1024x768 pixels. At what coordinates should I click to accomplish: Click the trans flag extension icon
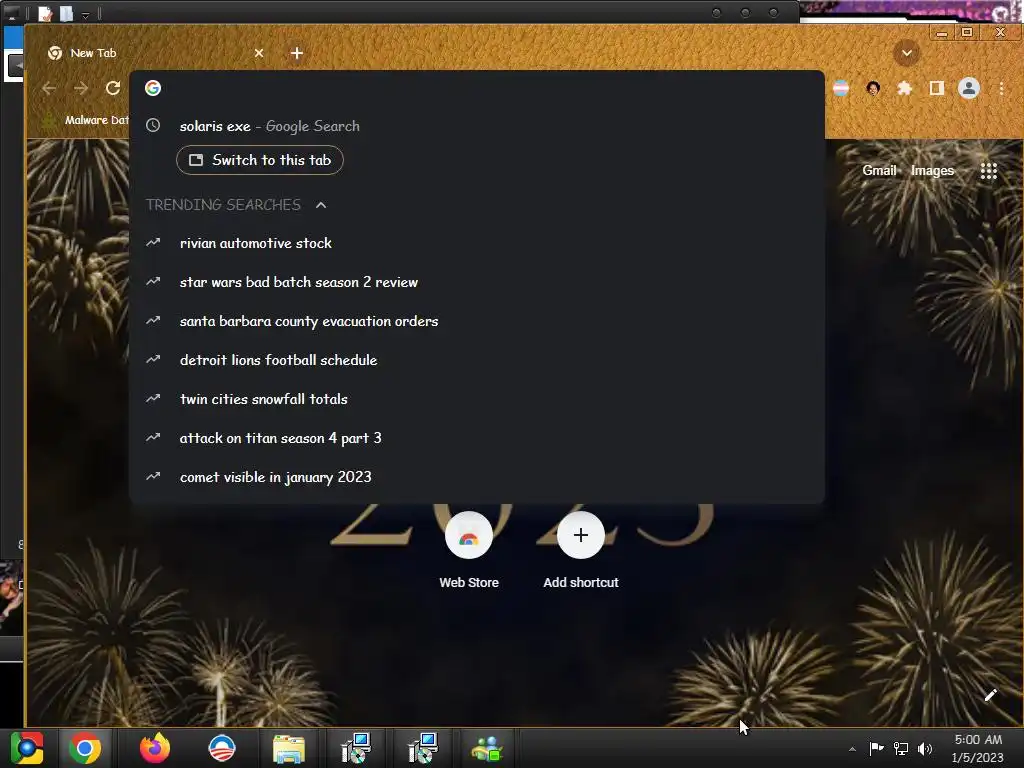point(841,88)
